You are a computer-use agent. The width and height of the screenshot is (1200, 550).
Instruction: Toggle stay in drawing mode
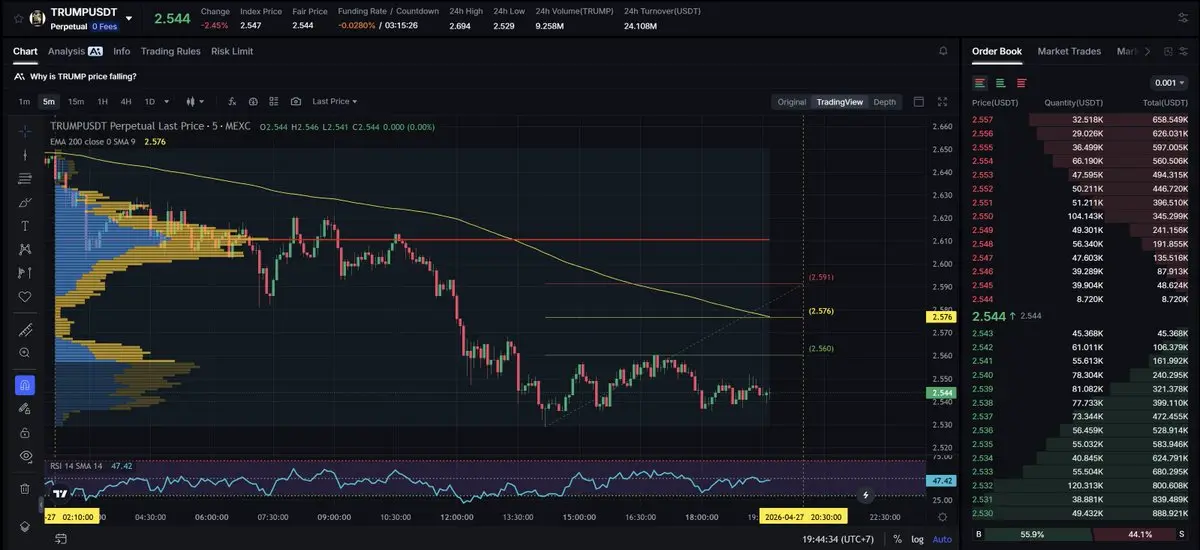coord(25,409)
